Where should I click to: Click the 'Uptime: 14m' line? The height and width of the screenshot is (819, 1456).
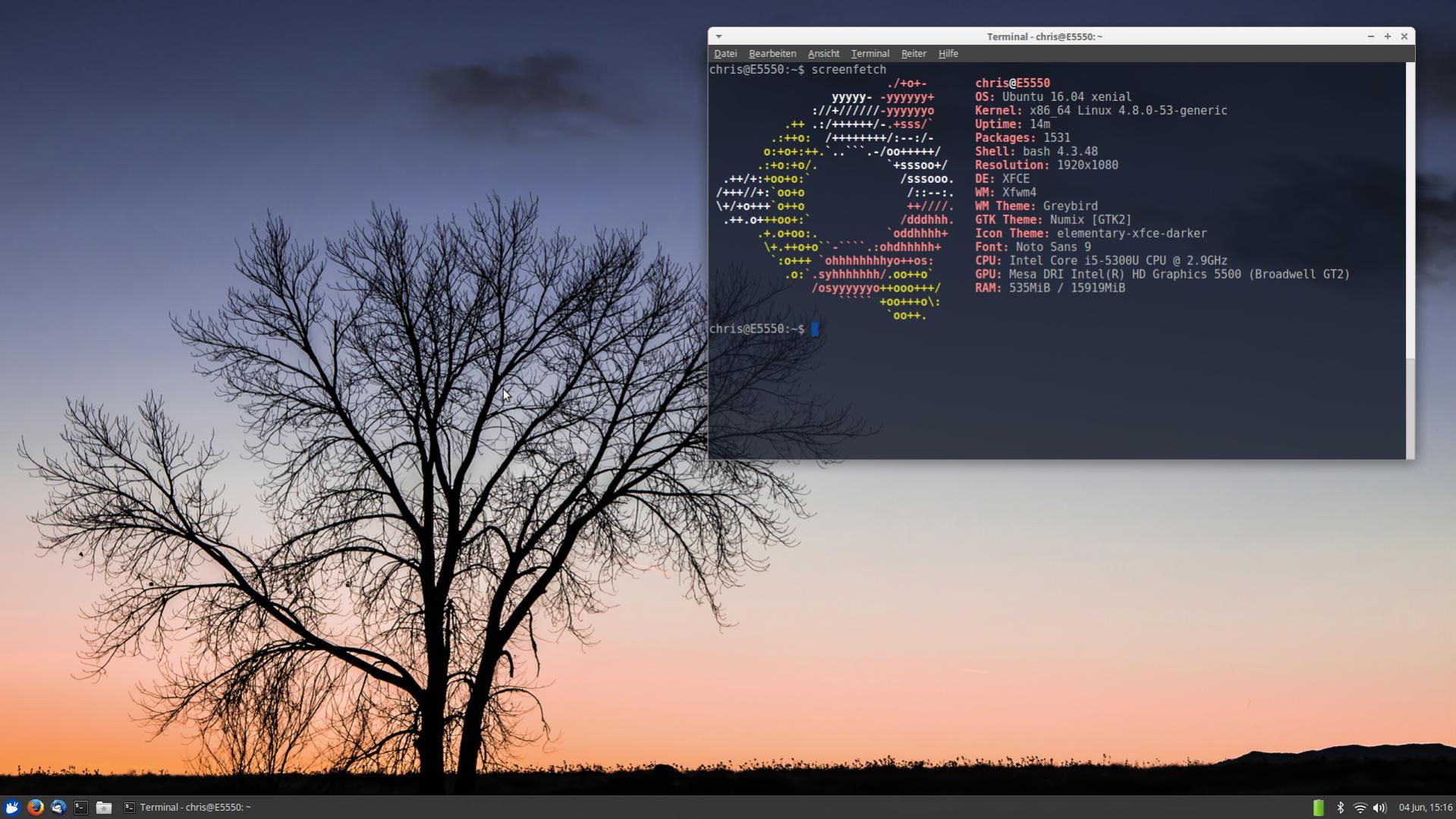(1013, 124)
